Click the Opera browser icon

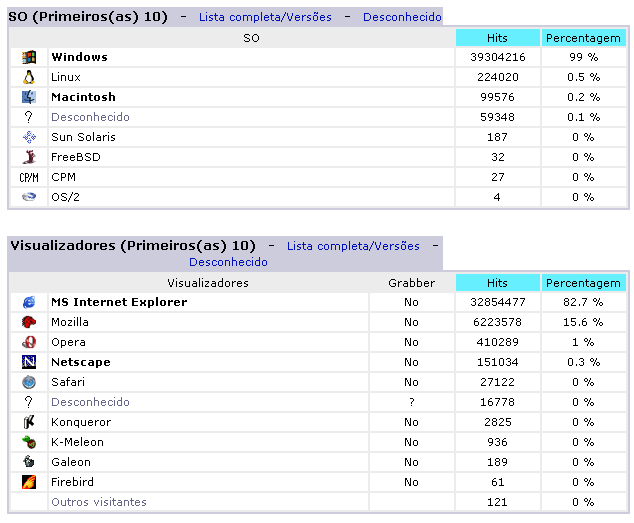29,342
